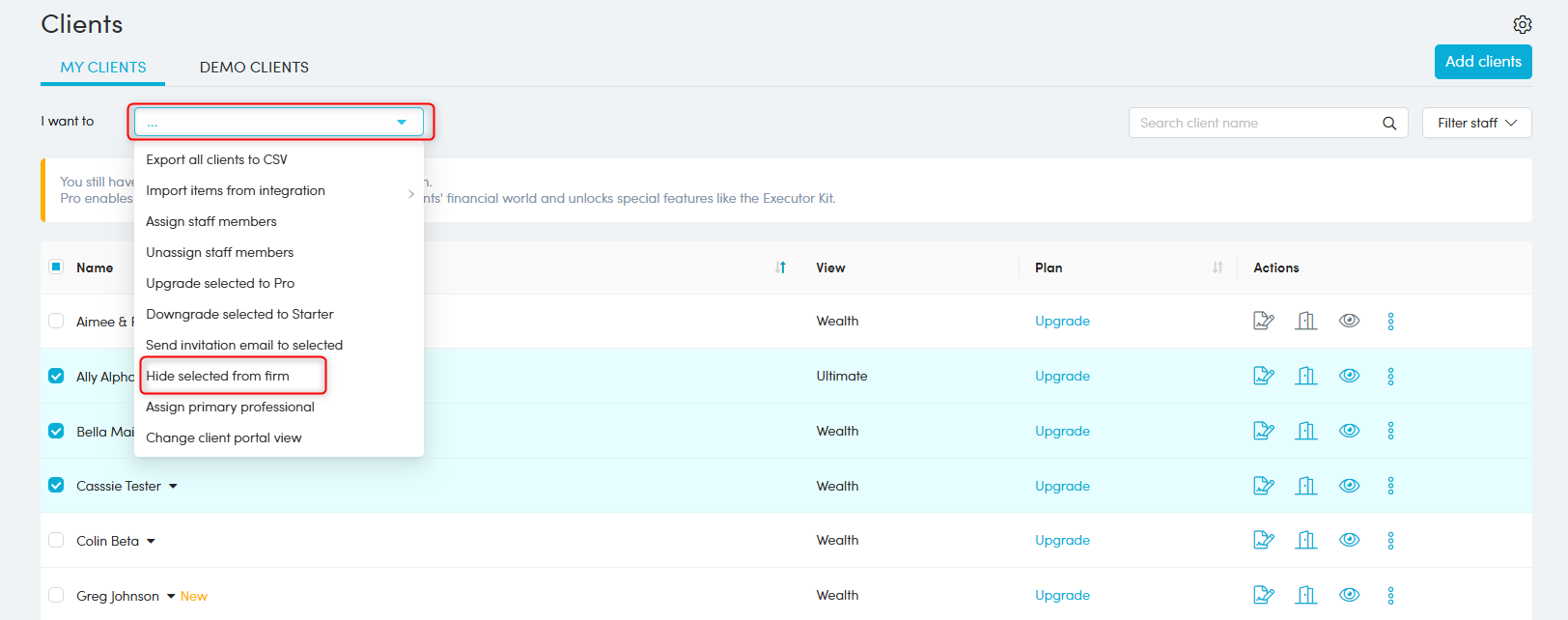Sort clients by Name column arrow
This screenshot has width=1568, height=620.
click(x=780, y=268)
